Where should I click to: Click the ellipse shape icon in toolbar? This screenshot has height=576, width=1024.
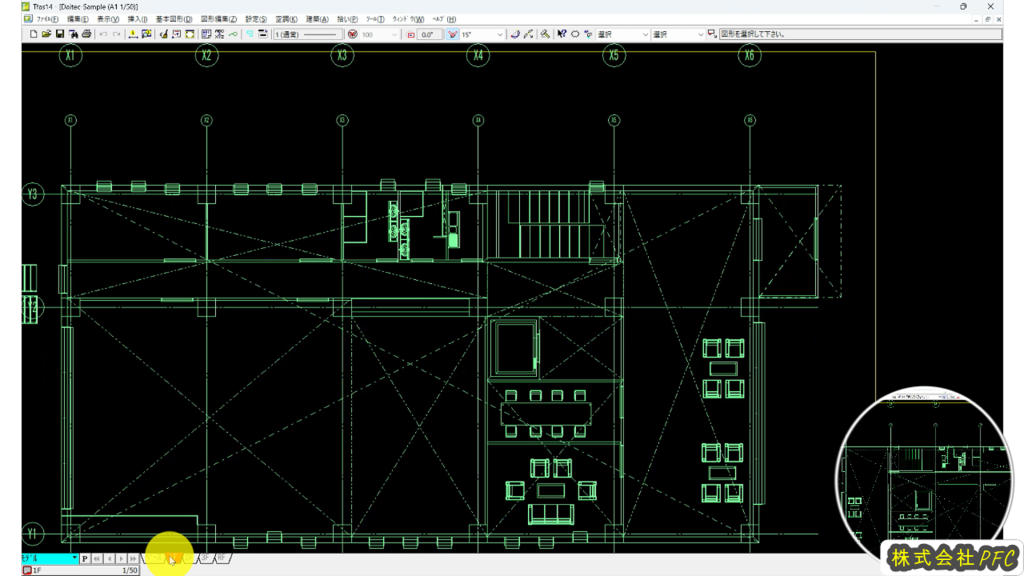(x=575, y=34)
